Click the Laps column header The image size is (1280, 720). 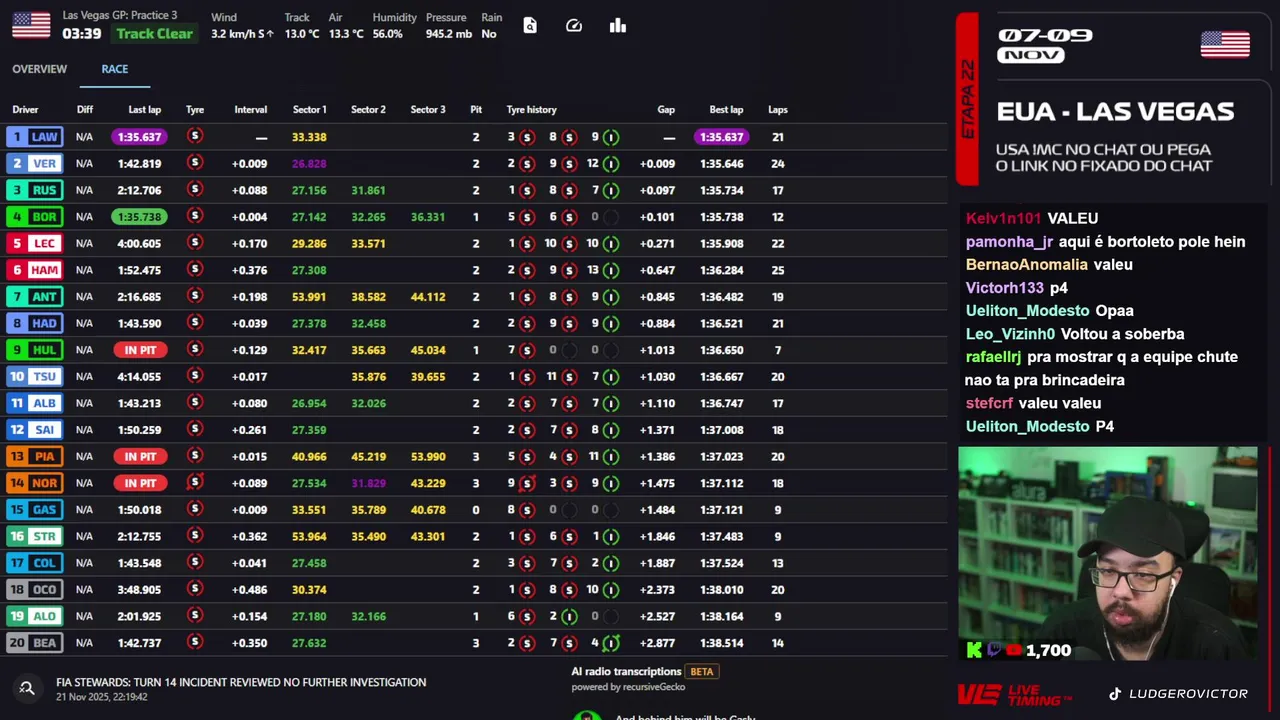point(777,110)
